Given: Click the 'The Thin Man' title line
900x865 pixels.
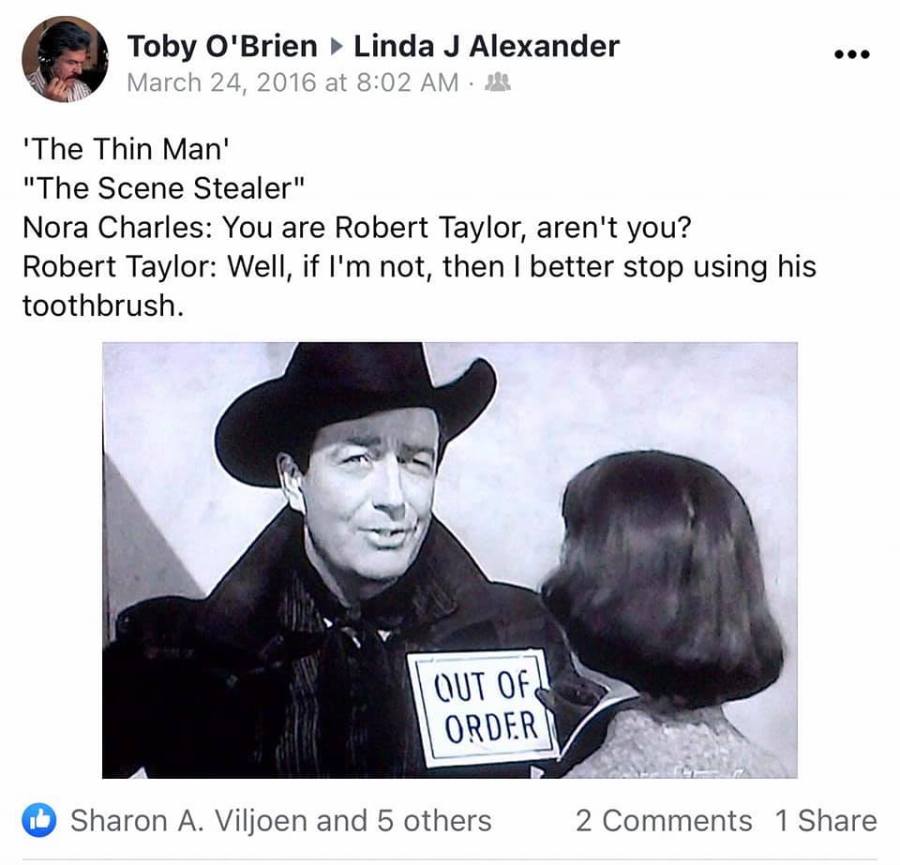Looking at the screenshot, I should click(x=126, y=149).
